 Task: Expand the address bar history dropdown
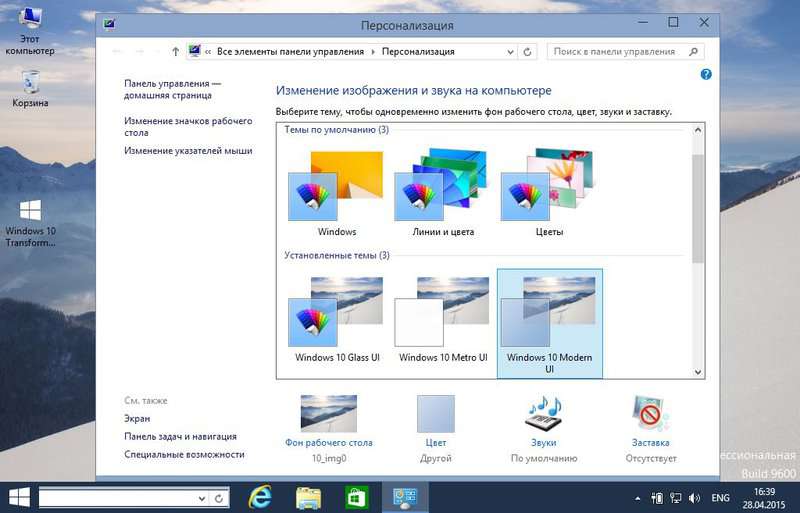(x=510, y=52)
